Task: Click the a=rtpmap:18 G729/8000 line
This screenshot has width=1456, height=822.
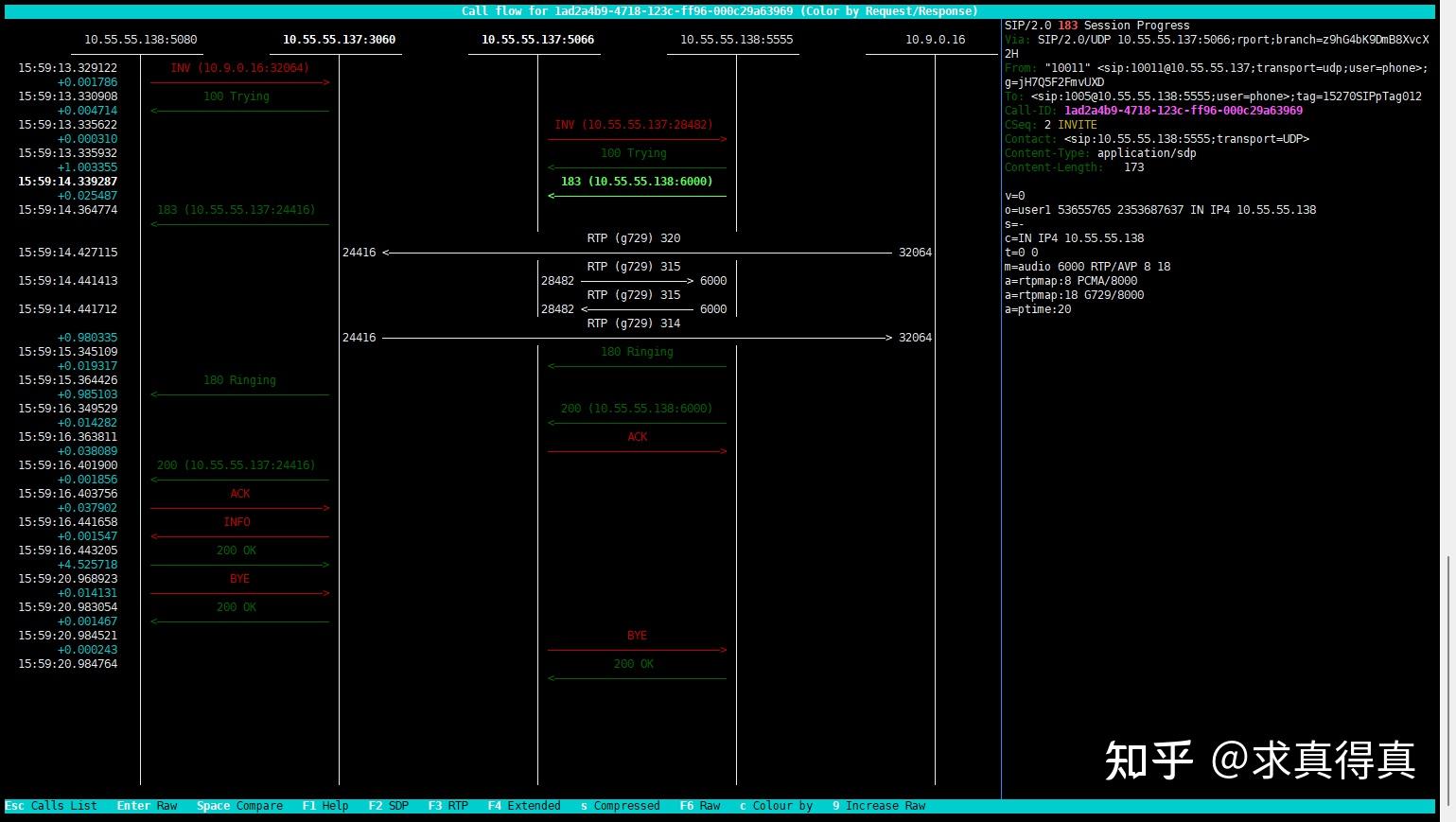Action: click(1075, 295)
